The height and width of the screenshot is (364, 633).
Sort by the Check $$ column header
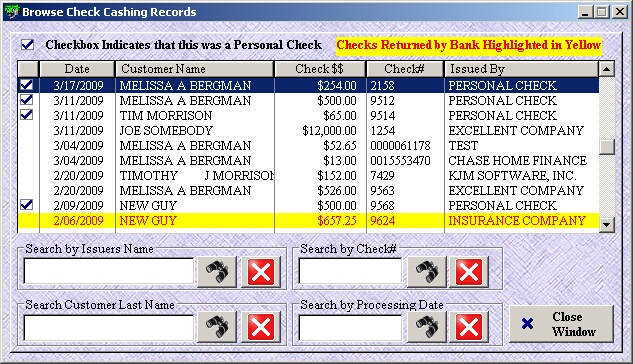320,69
